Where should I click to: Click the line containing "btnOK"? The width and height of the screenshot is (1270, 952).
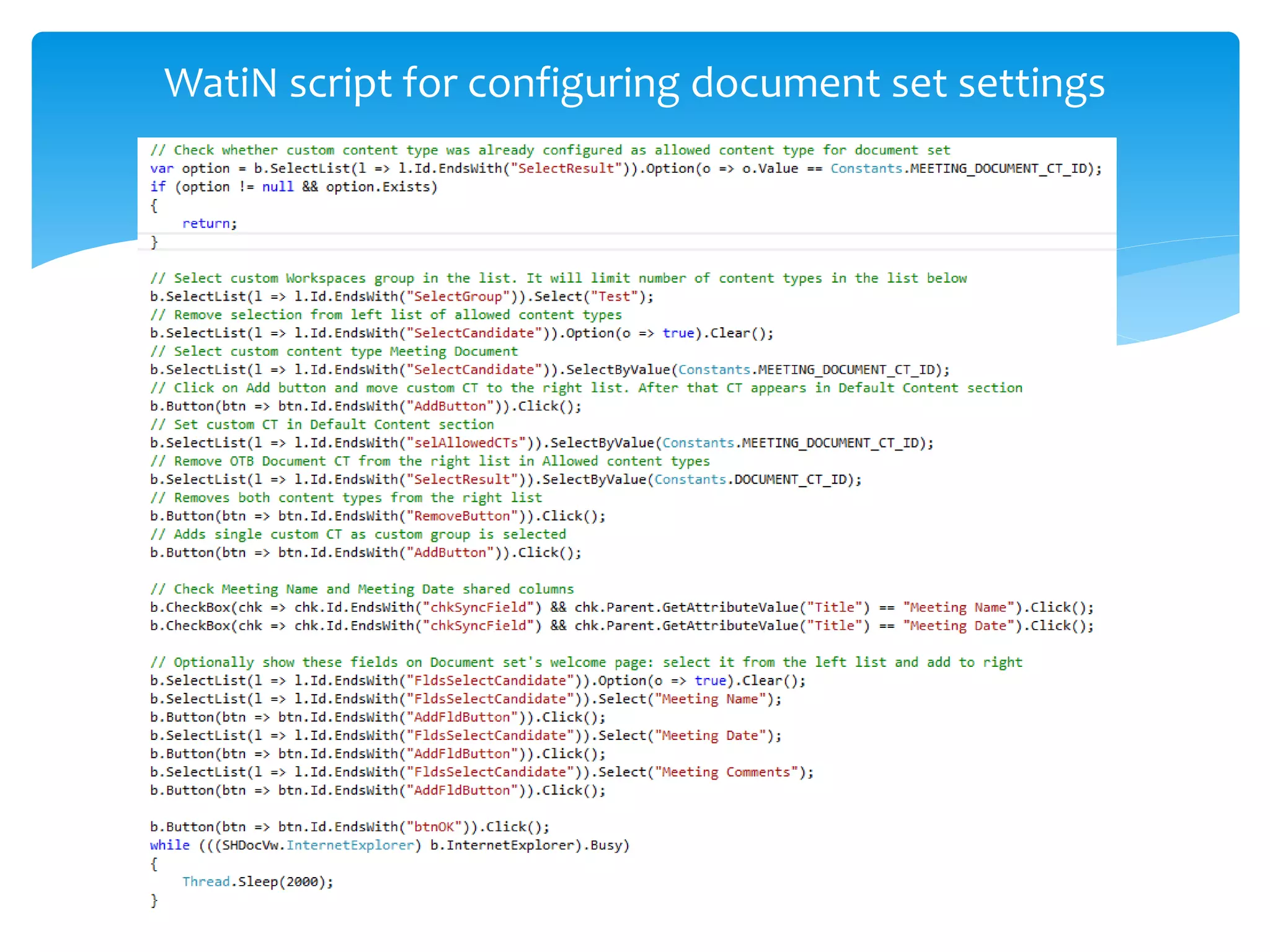(x=350, y=827)
